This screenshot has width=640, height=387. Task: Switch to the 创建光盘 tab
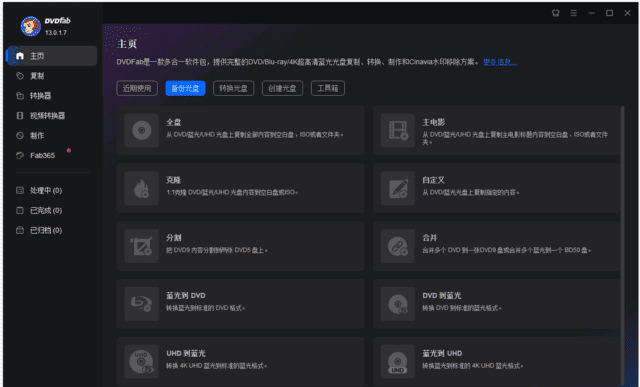pyautogui.click(x=282, y=88)
